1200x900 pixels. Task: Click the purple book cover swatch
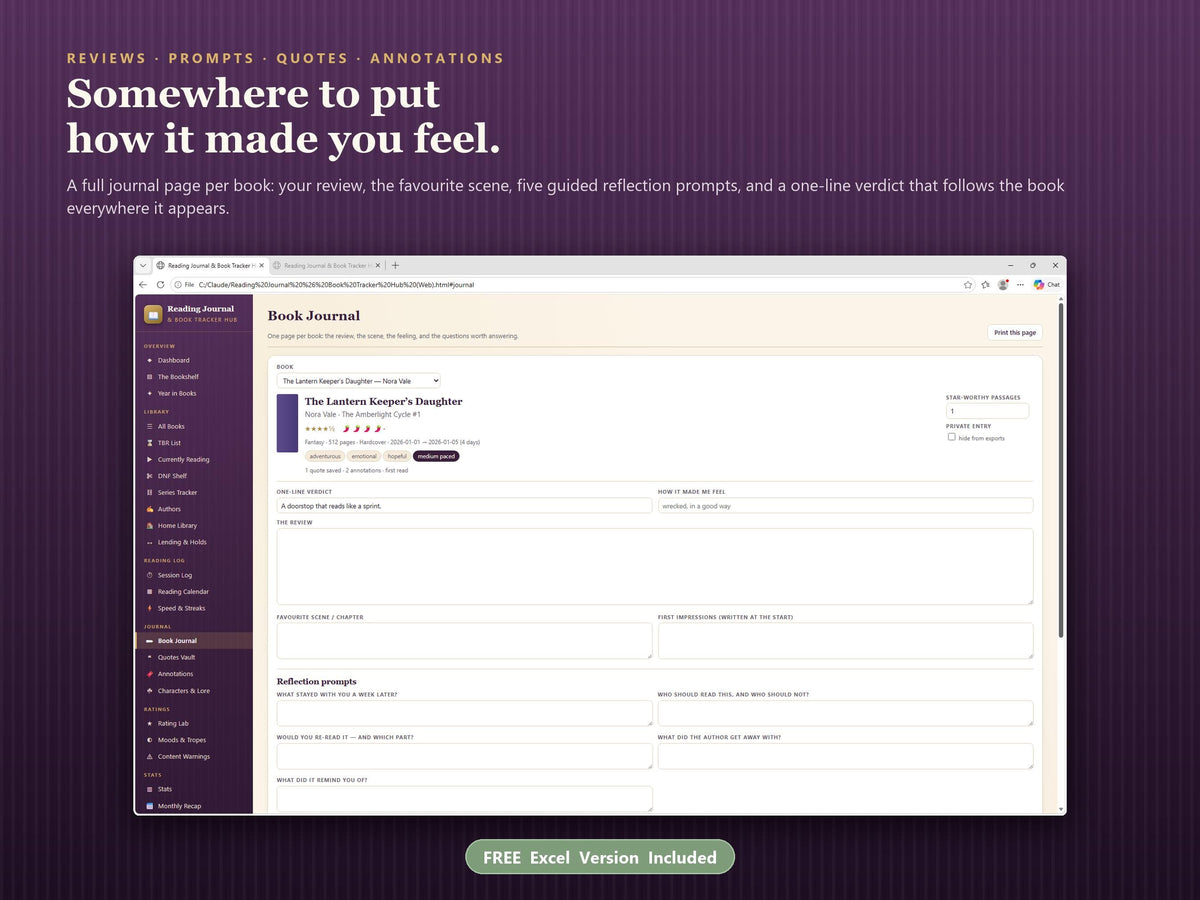click(288, 423)
